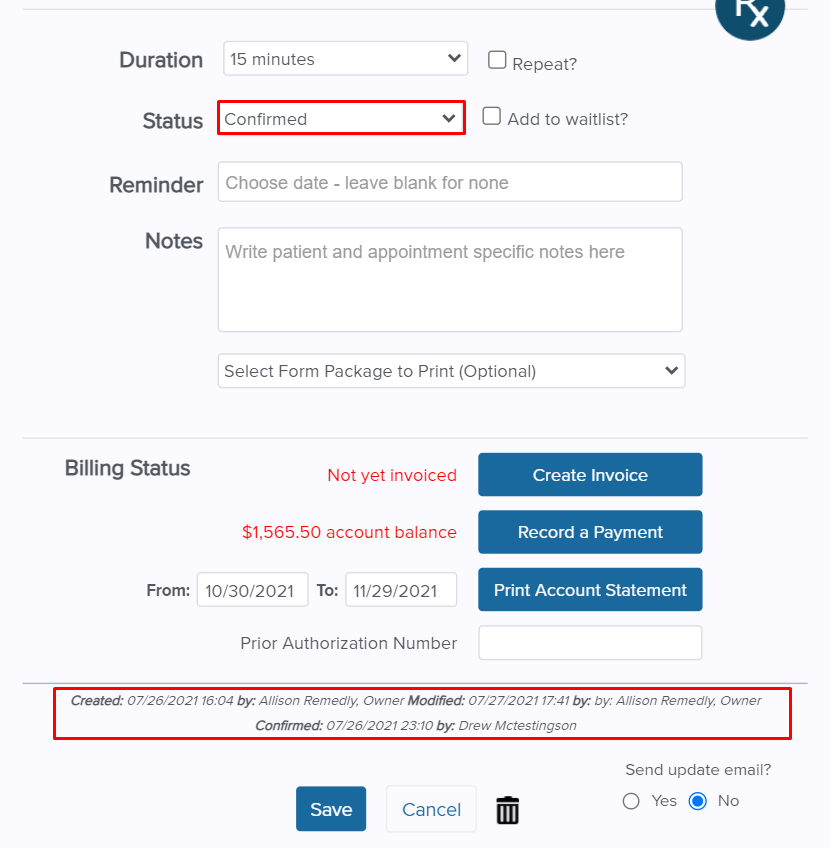831x848 pixels.
Task: Enable Add to waitlist checkbox
Action: pyautogui.click(x=491, y=116)
